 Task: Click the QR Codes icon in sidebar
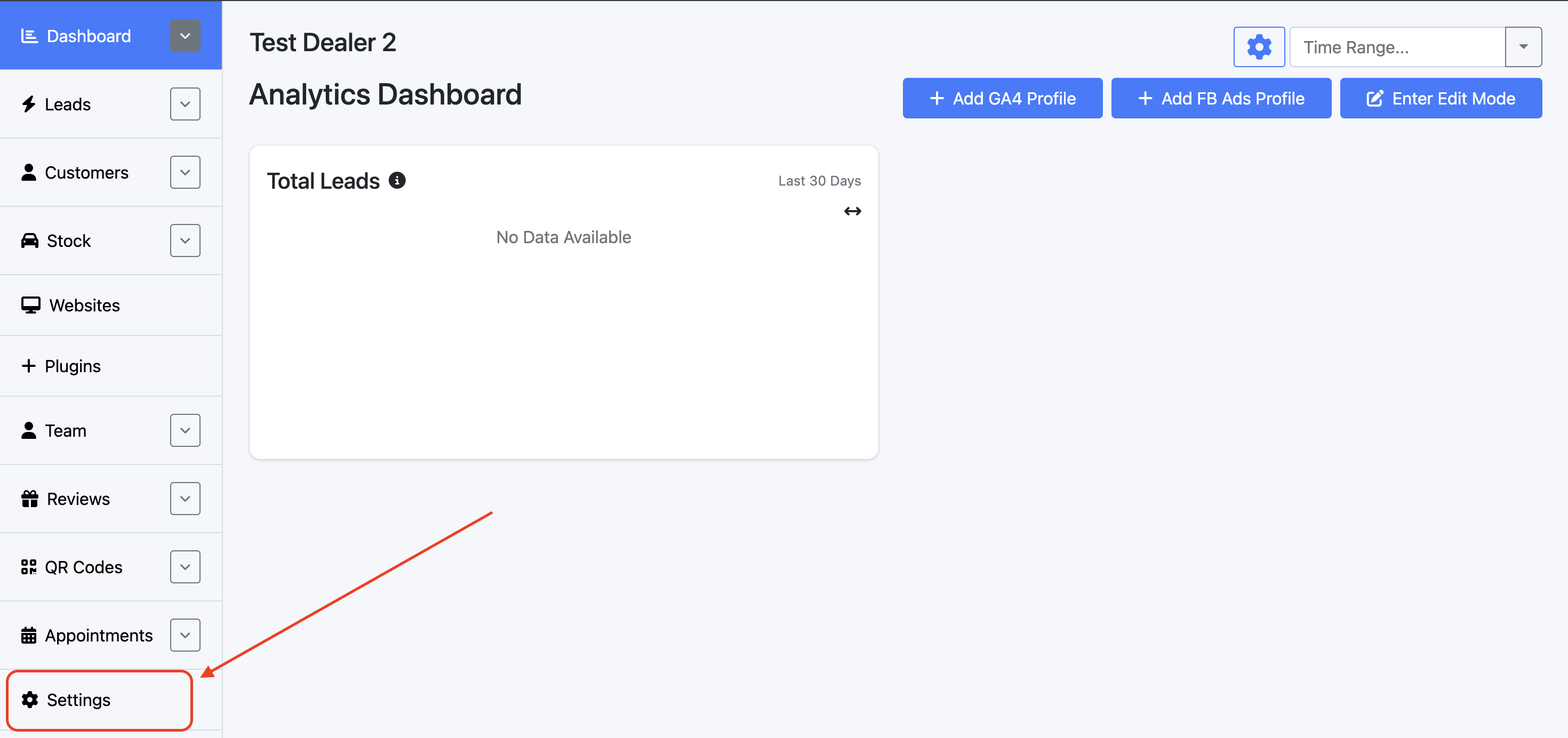point(29,567)
